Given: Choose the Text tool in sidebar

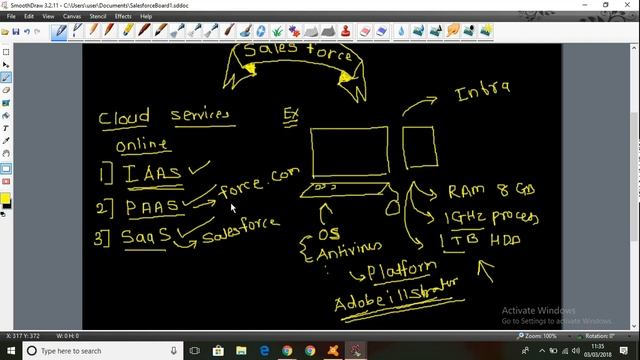Looking at the screenshot, I should point(6,128).
